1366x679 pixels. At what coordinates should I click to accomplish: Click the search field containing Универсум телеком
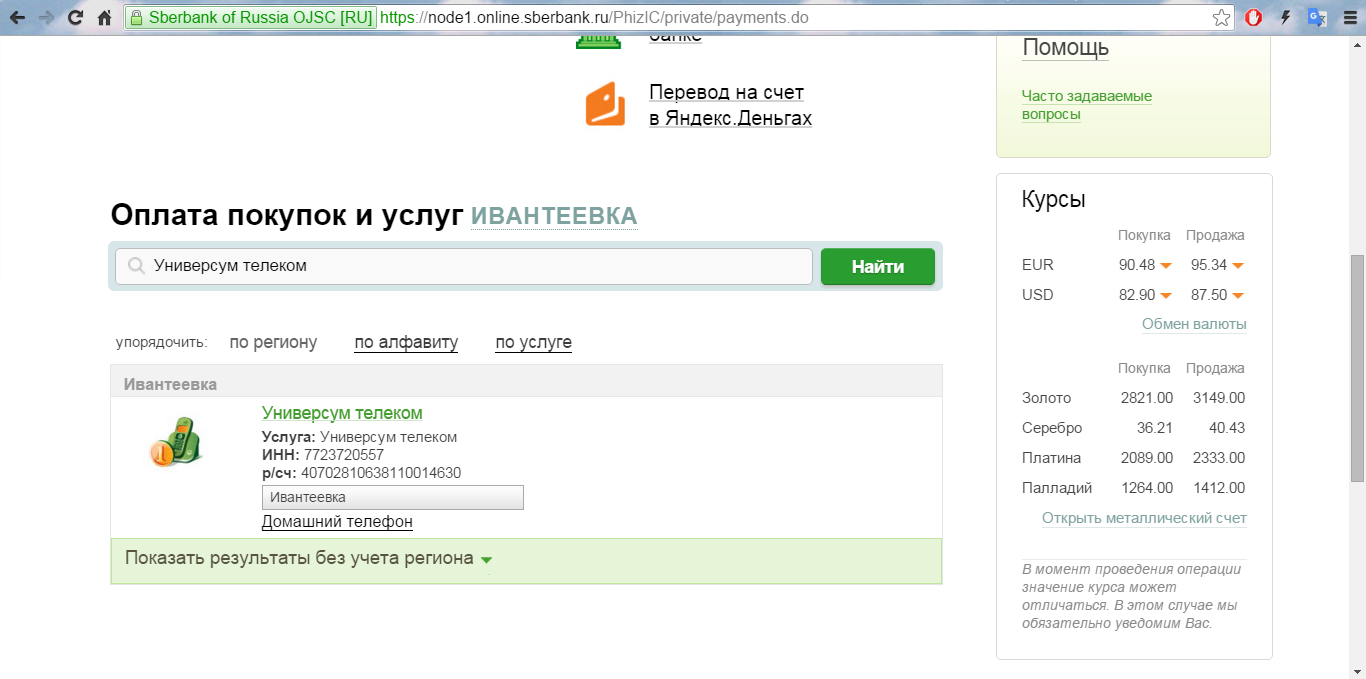pos(464,266)
